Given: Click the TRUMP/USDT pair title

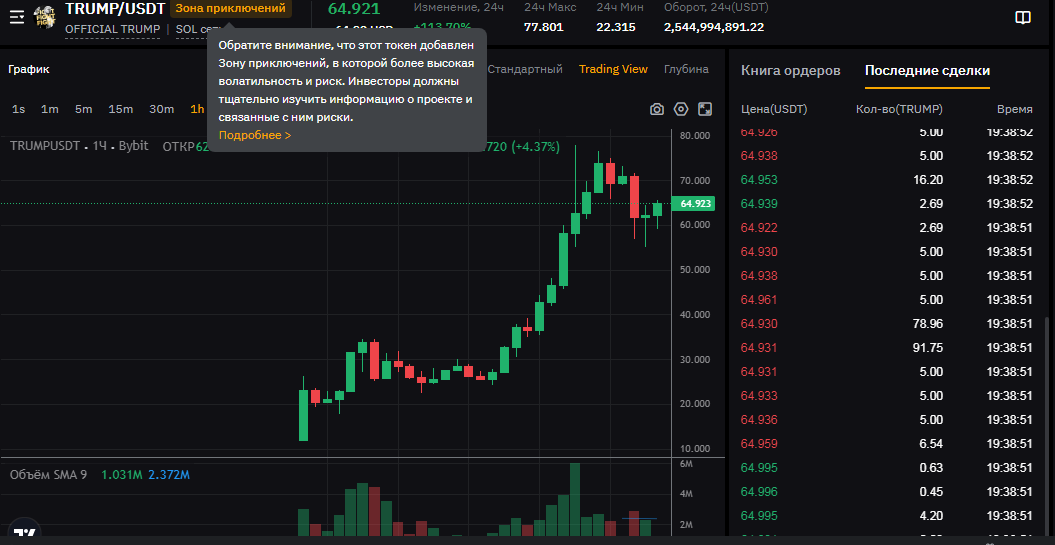Looking at the screenshot, I should click(x=115, y=9).
